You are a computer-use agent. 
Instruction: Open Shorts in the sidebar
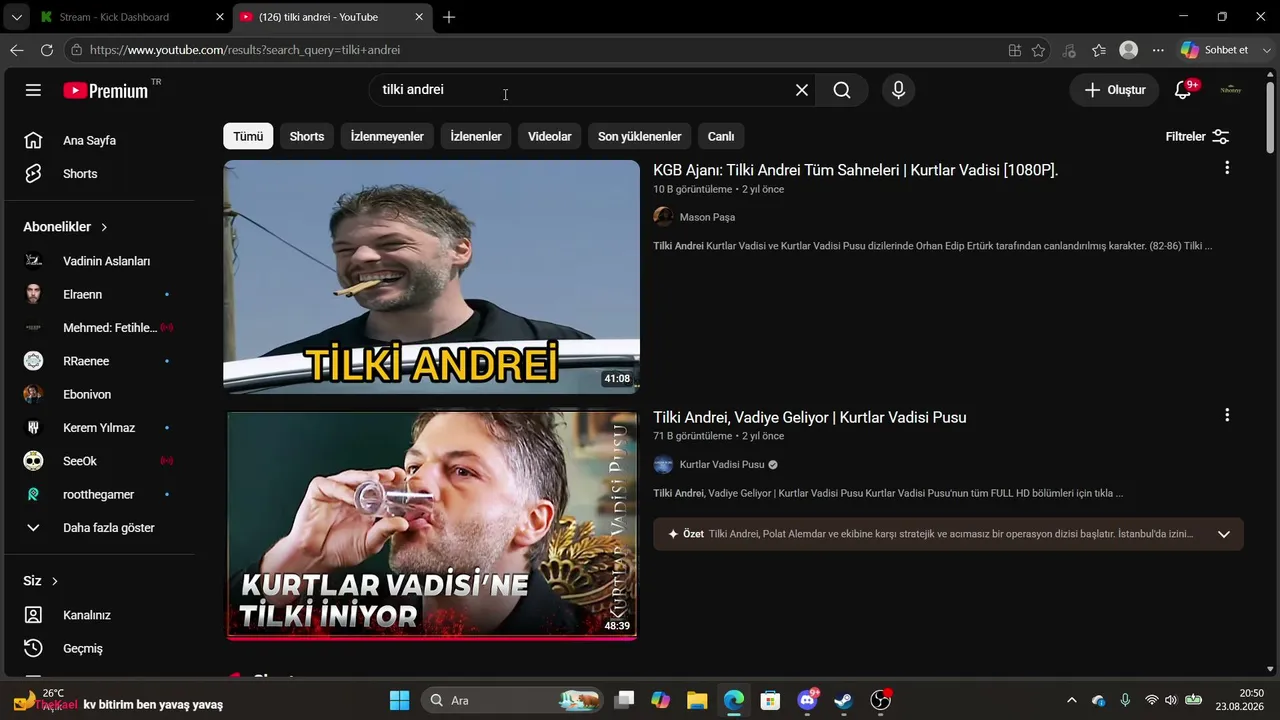pos(100,174)
